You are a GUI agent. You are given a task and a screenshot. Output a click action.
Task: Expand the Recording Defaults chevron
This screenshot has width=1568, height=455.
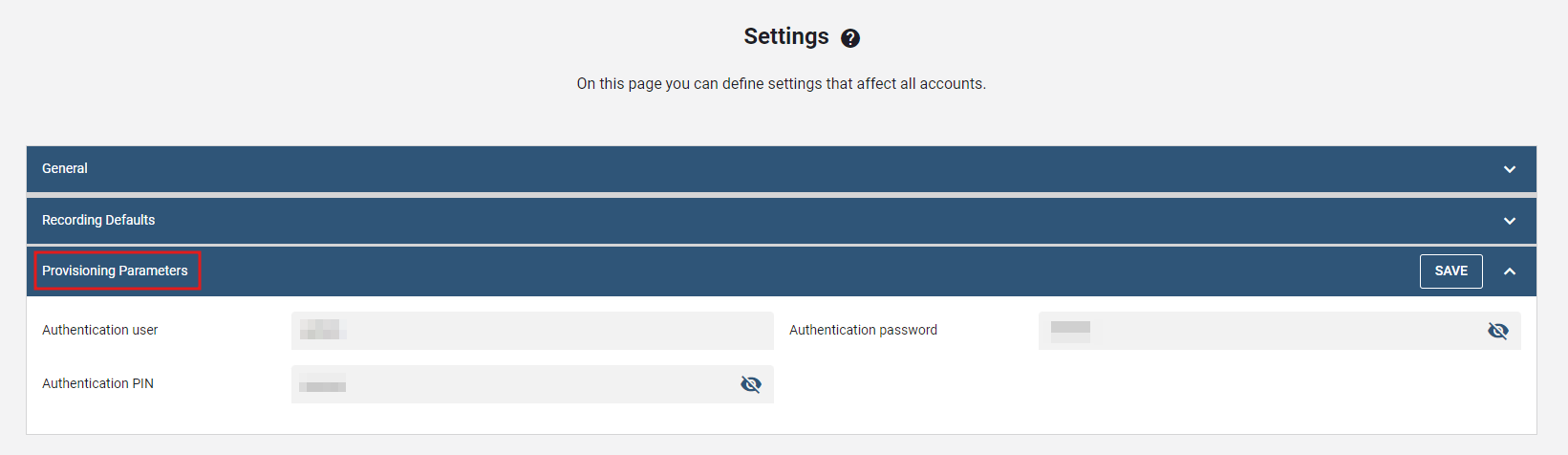(x=1510, y=221)
